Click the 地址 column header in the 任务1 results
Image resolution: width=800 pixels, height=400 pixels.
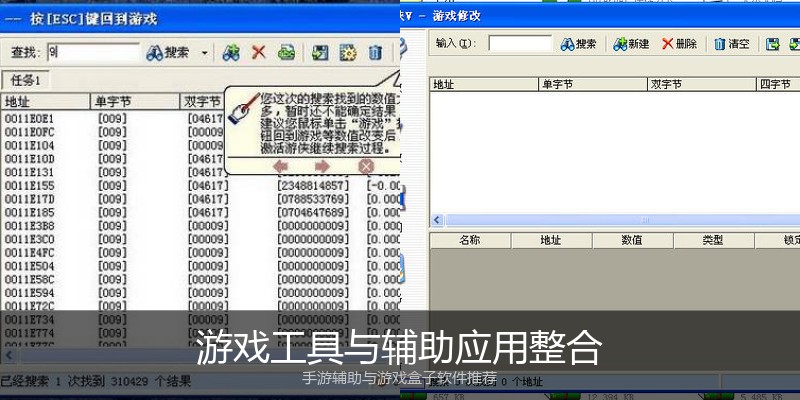pyautogui.click(x=45, y=102)
